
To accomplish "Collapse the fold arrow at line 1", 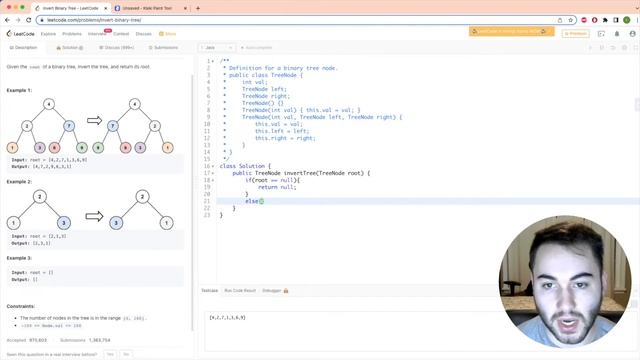I will click(x=213, y=62).
